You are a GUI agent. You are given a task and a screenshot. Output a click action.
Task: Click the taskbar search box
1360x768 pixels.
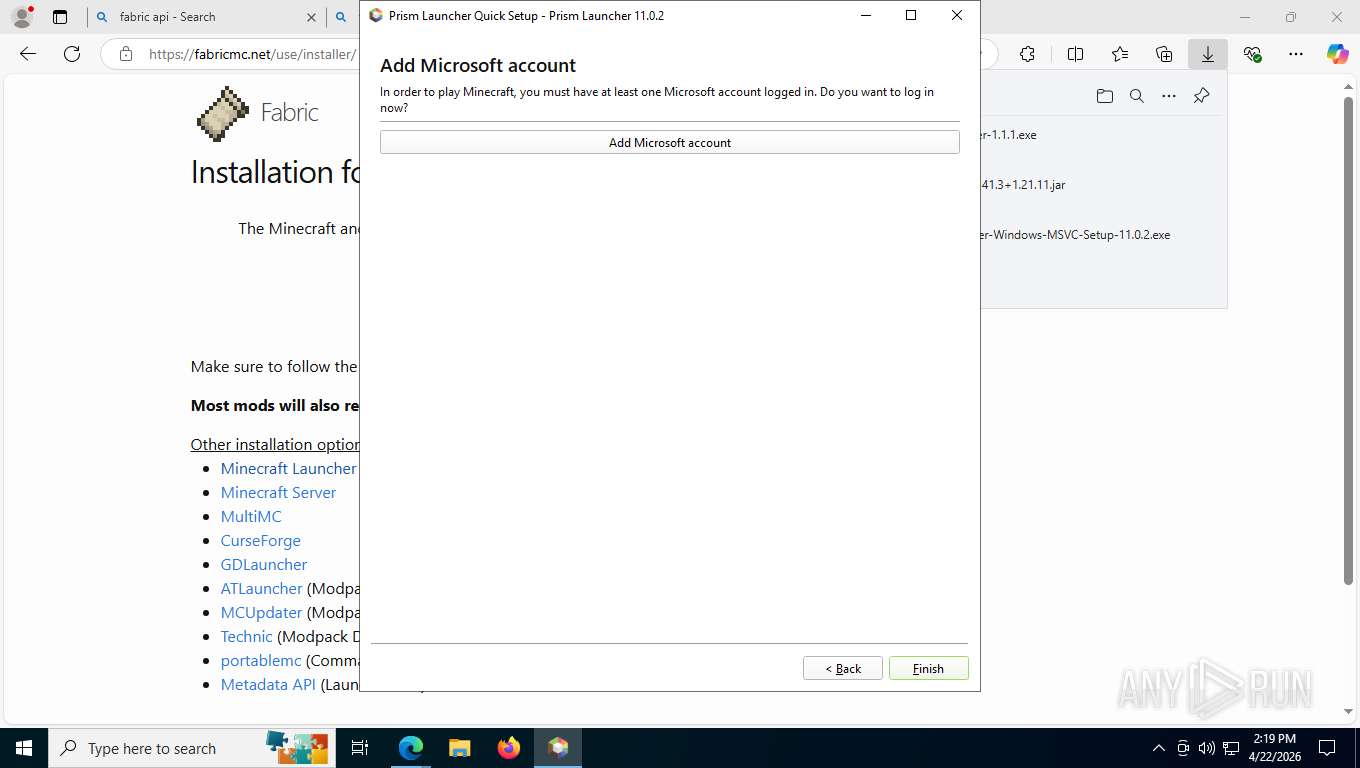(190, 748)
